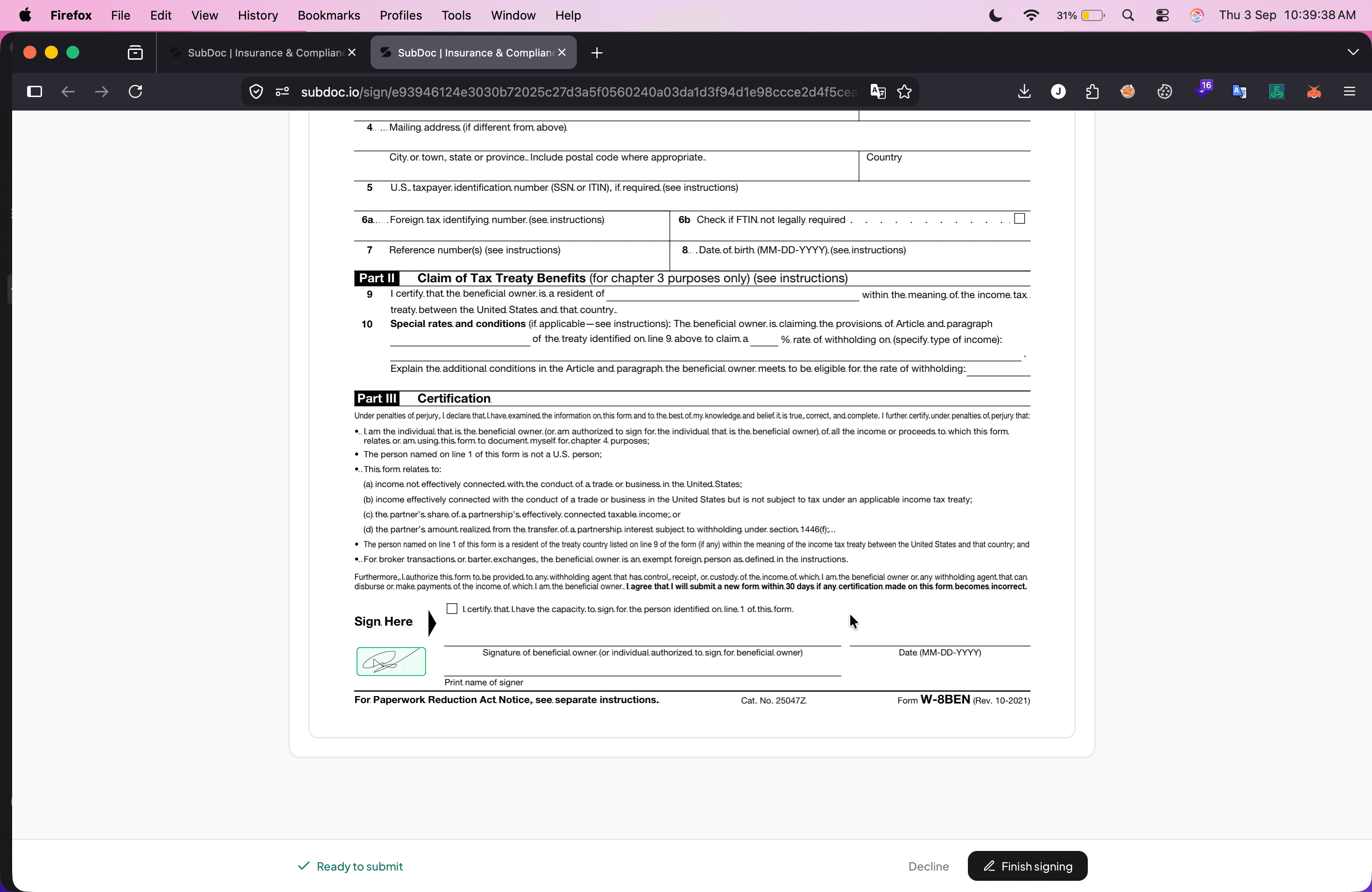1372x892 pixels.
Task: Open the Tools menu
Action: coord(456,15)
